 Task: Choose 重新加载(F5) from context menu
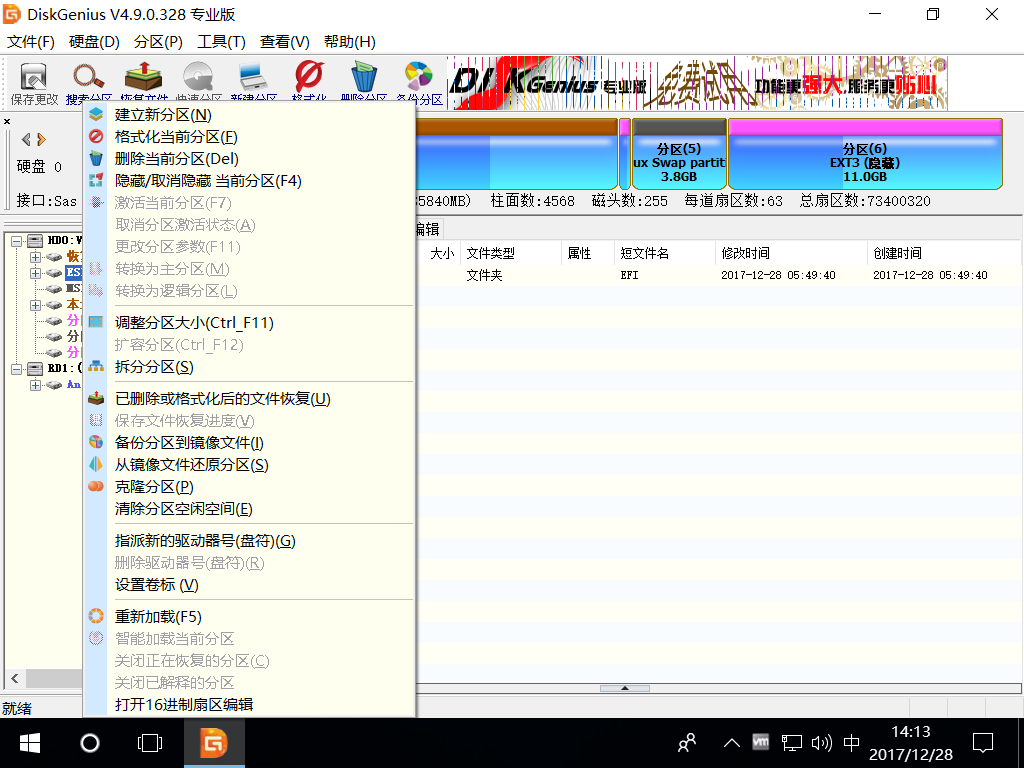click(249, 616)
